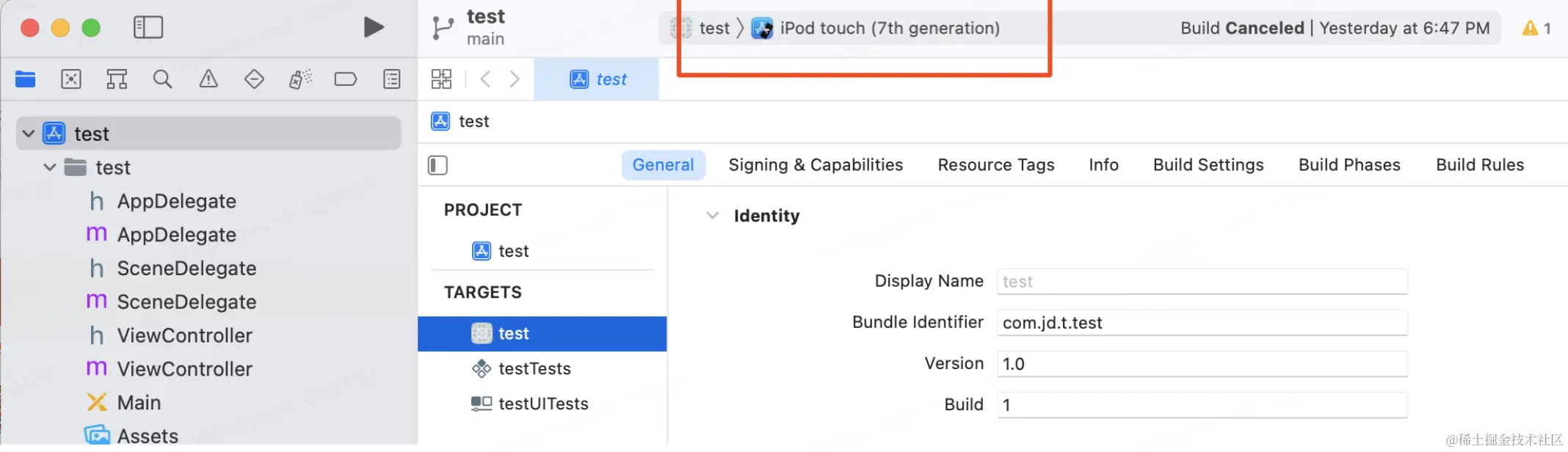Open the Test navigator diamond icon
The width and height of the screenshot is (1568, 452).
(x=254, y=79)
